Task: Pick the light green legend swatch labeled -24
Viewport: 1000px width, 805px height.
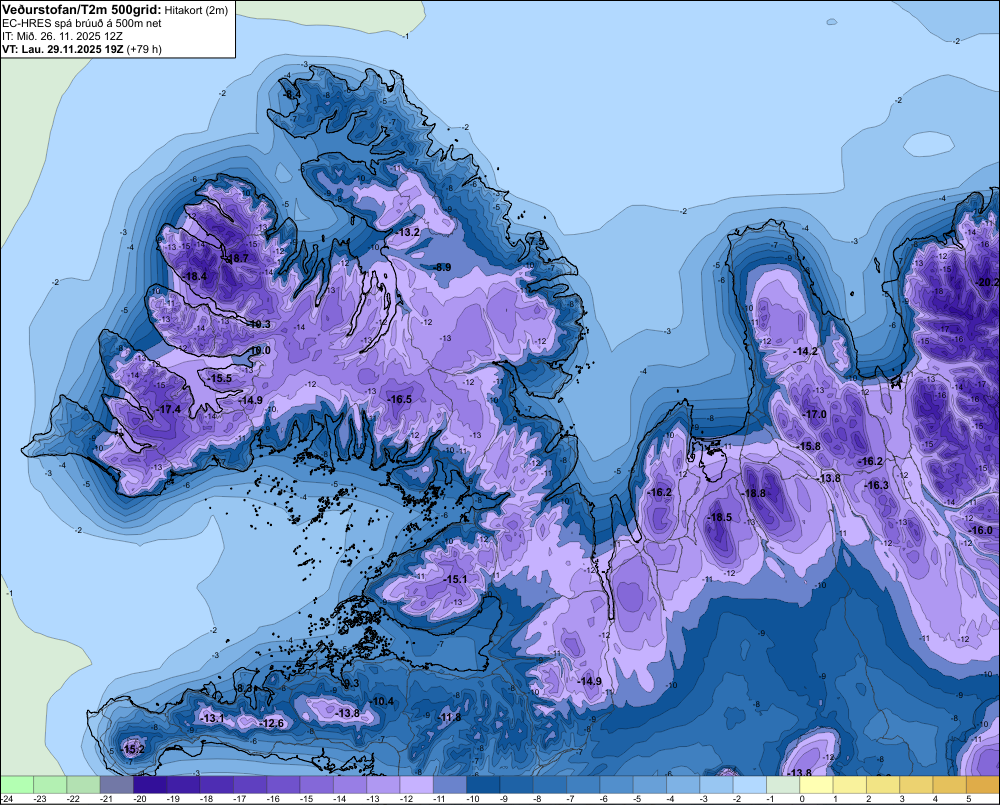Action: click(x=17, y=784)
